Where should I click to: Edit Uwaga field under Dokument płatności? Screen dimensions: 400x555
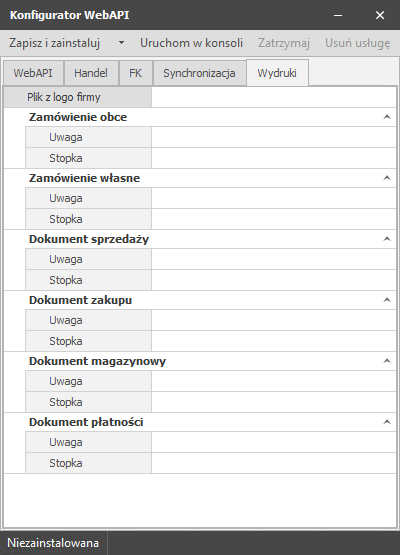click(274, 442)
